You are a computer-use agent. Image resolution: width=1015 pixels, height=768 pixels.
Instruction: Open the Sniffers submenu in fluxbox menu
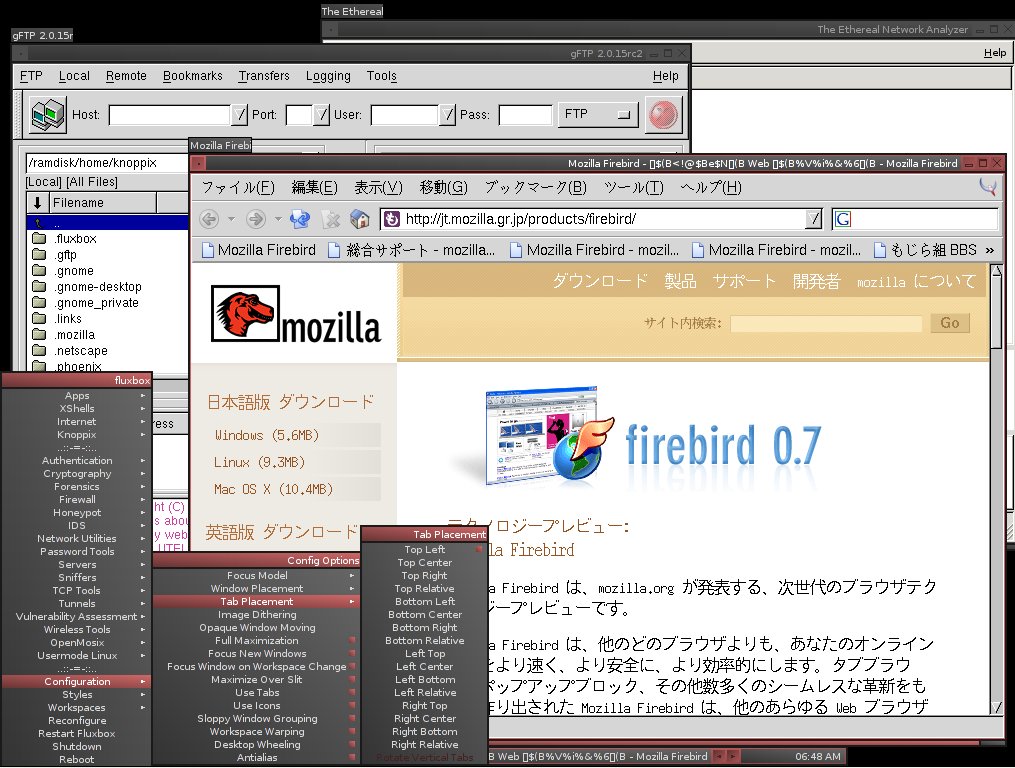(76, 577)
